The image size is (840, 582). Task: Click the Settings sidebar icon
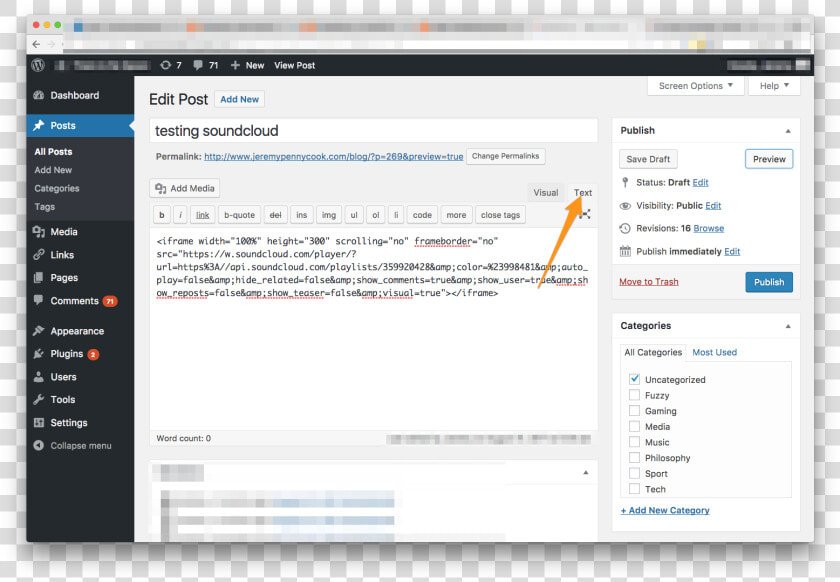39,422
